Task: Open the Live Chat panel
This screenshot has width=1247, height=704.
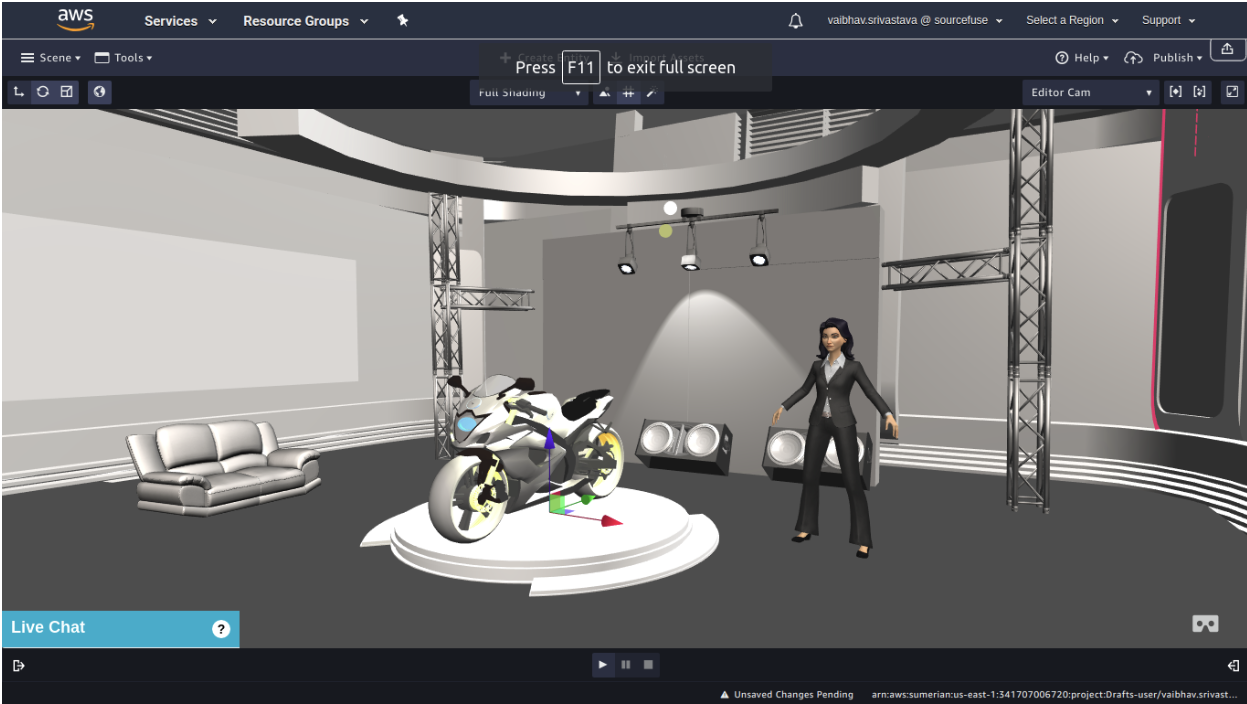Action: [120, 628]
